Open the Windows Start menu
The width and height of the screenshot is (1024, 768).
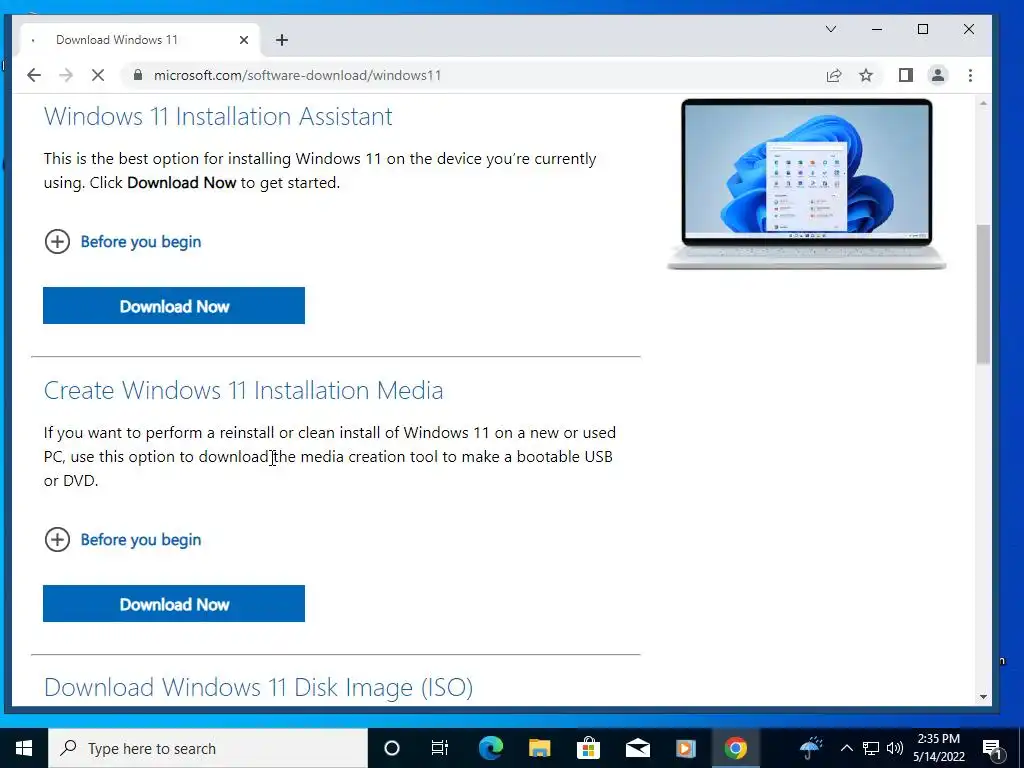coord(24,748)
